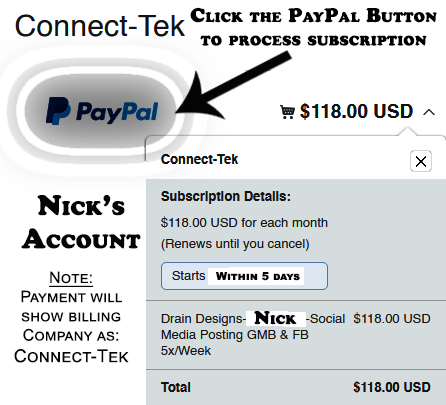Click the item price $118.00 USD
This screenshot has height=405, width=446.
(x=392, y=319)
